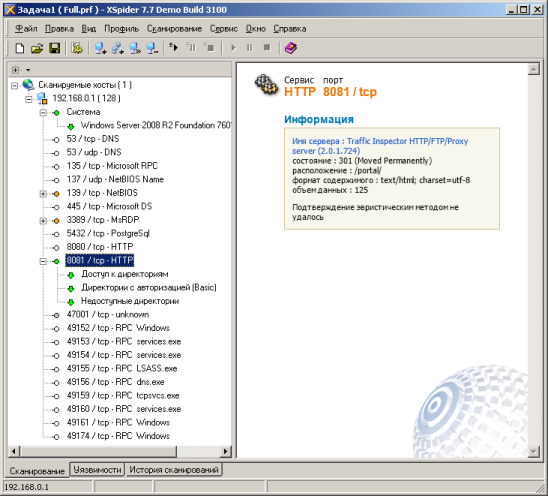Save the task with the floppy disk icon
The image size is (548, 496).
55,48
